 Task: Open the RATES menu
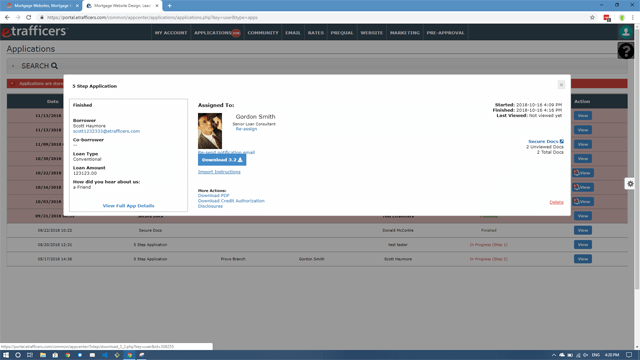[316, 33]
